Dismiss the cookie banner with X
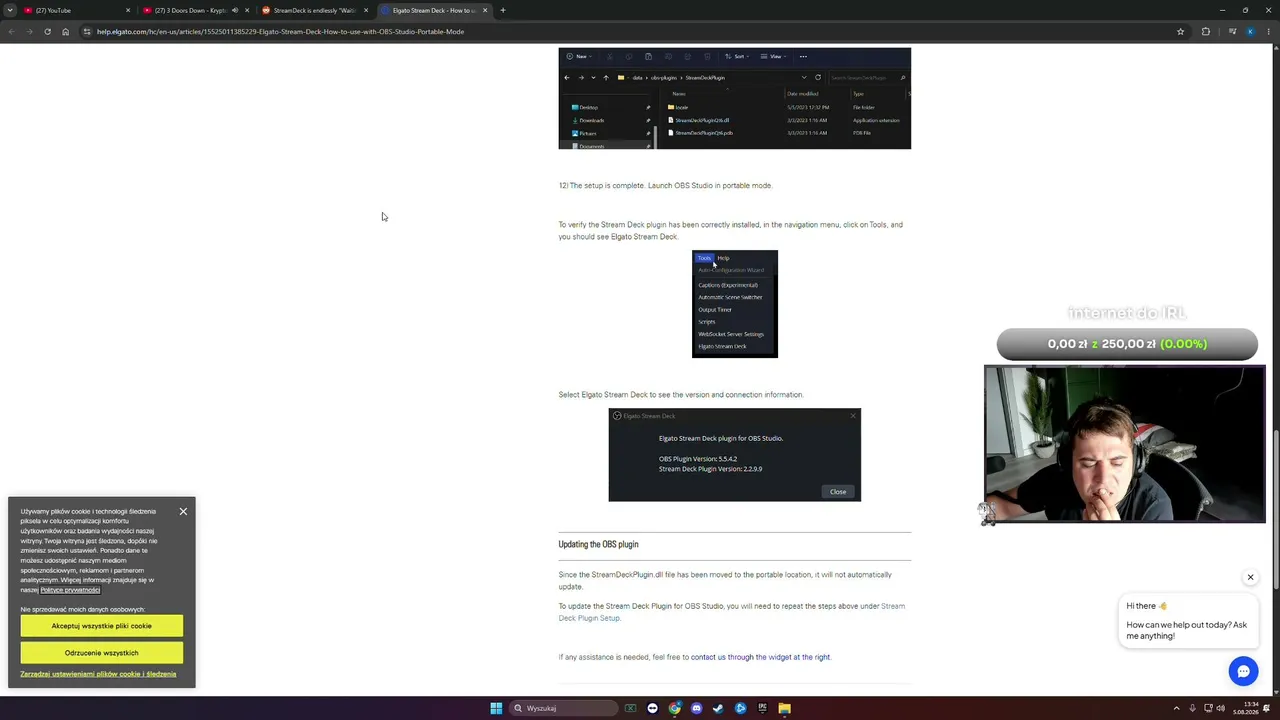Screen dimensions: 1280x720 (183, 511)
